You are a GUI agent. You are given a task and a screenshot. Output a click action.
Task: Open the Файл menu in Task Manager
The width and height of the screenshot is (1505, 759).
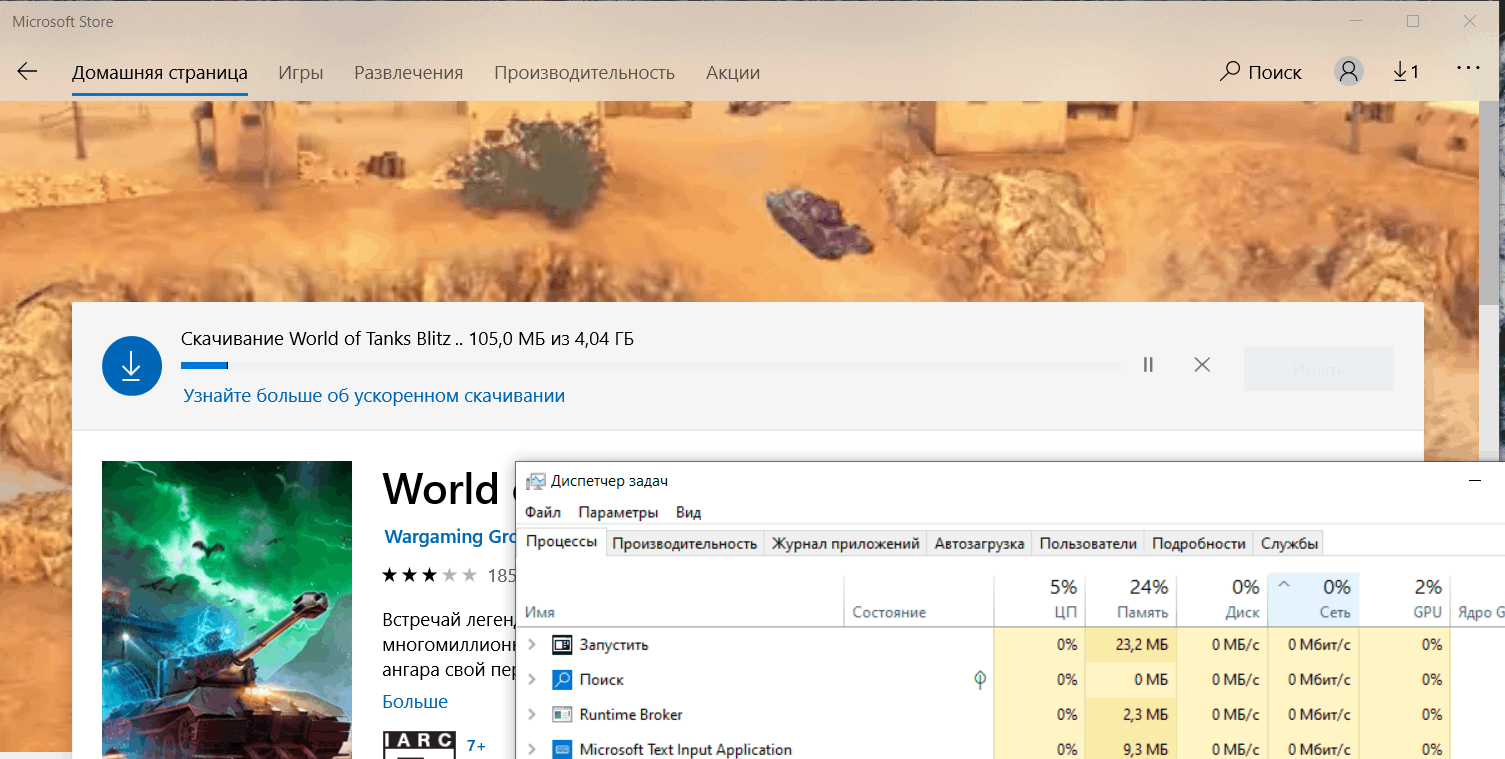click(x=543, y=512)
